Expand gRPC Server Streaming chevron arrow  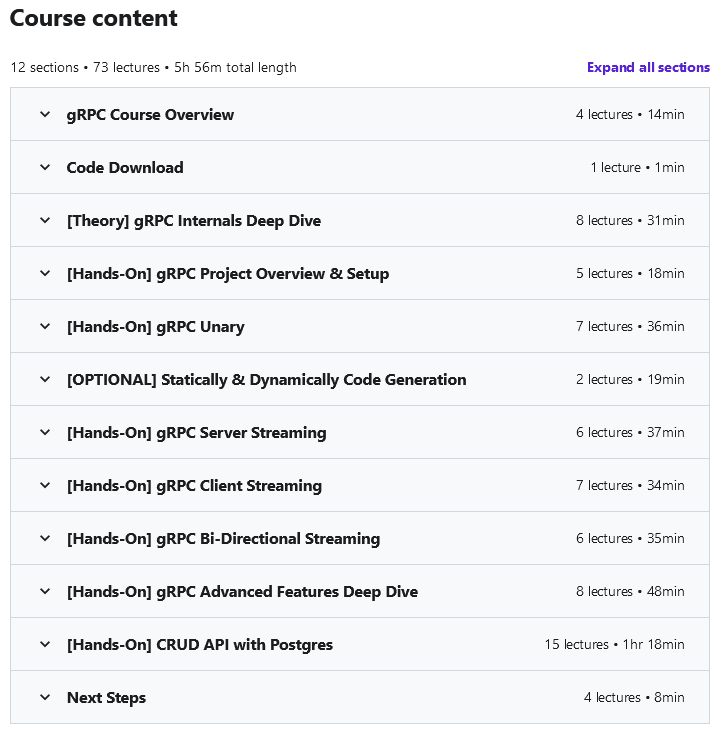[x=45, y=432]
